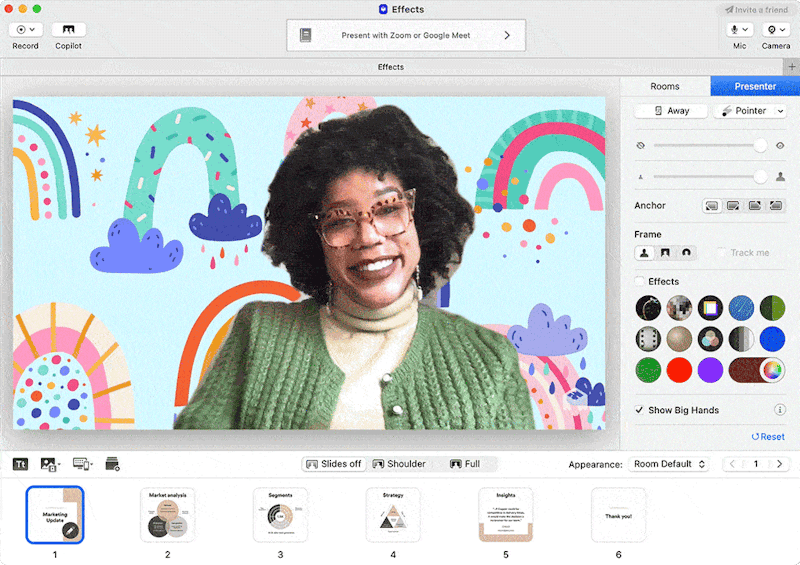Activate the Pointer tool

pos(744,111)
